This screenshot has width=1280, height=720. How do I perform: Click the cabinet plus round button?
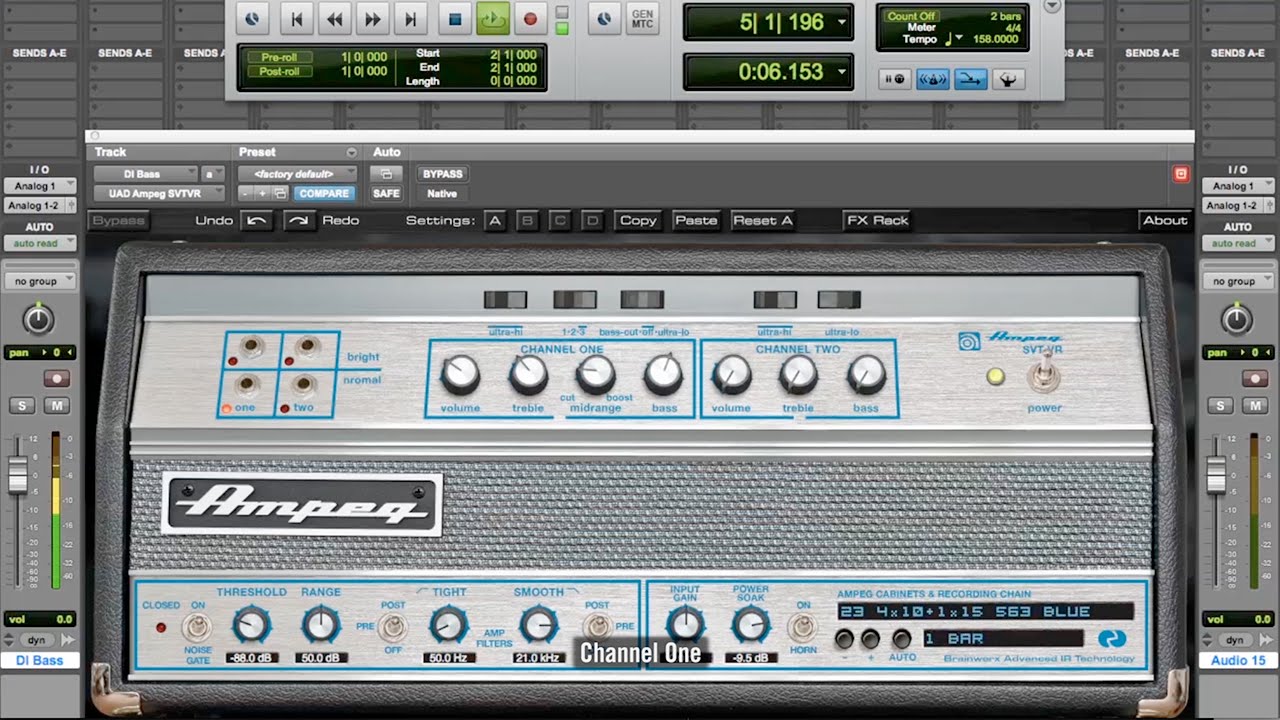coord(871,640)
